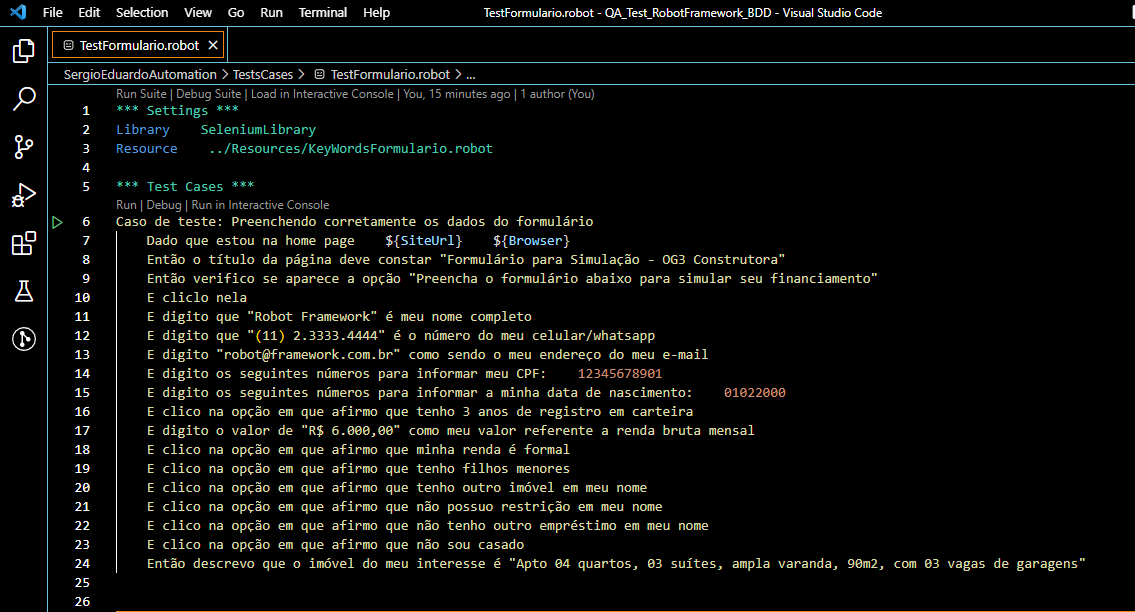Click 'robot@framework.com.br' text on line 13

[x=308, y=355]
